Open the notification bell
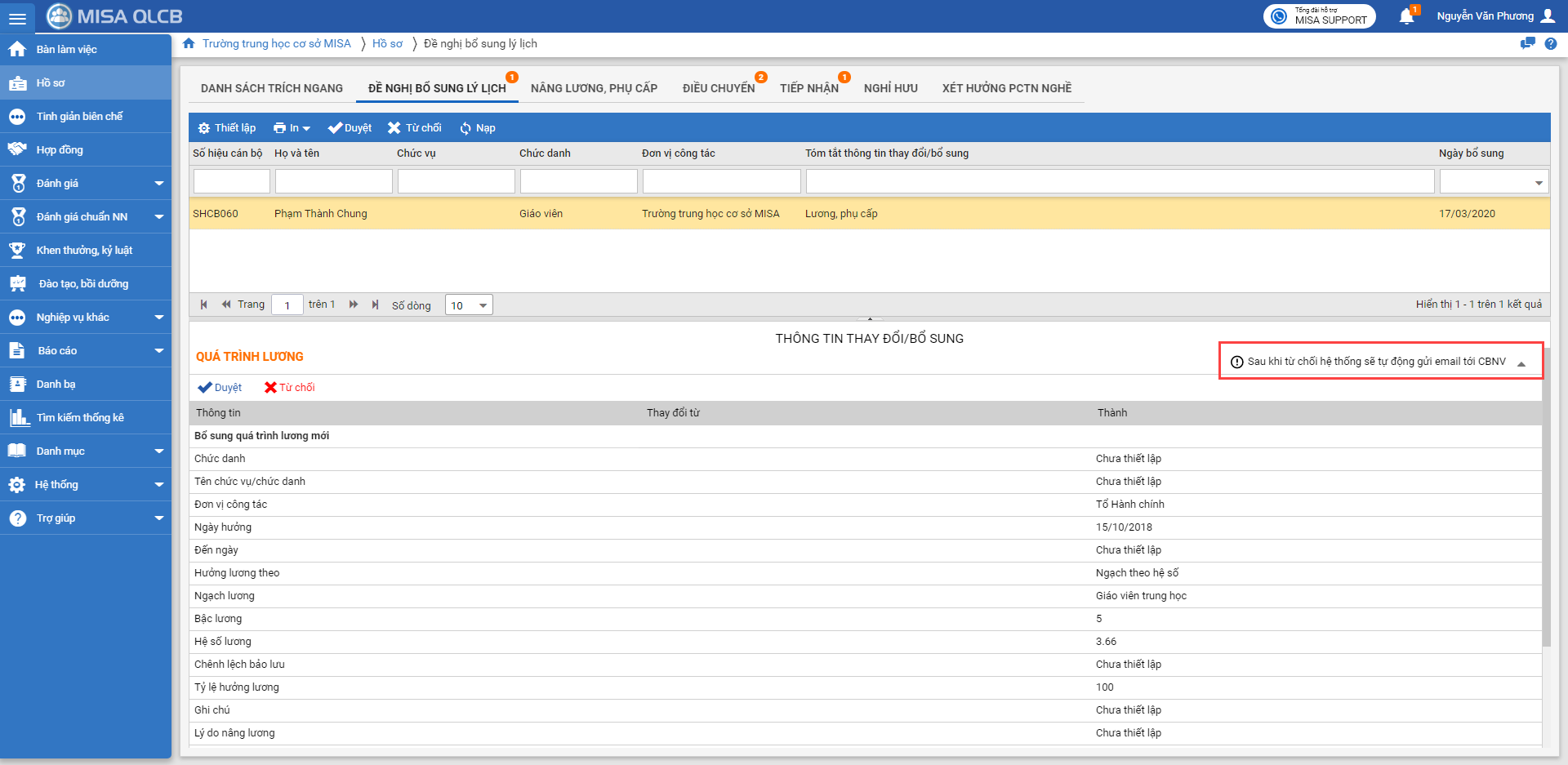1568x765 pixels. (1406, 16)
